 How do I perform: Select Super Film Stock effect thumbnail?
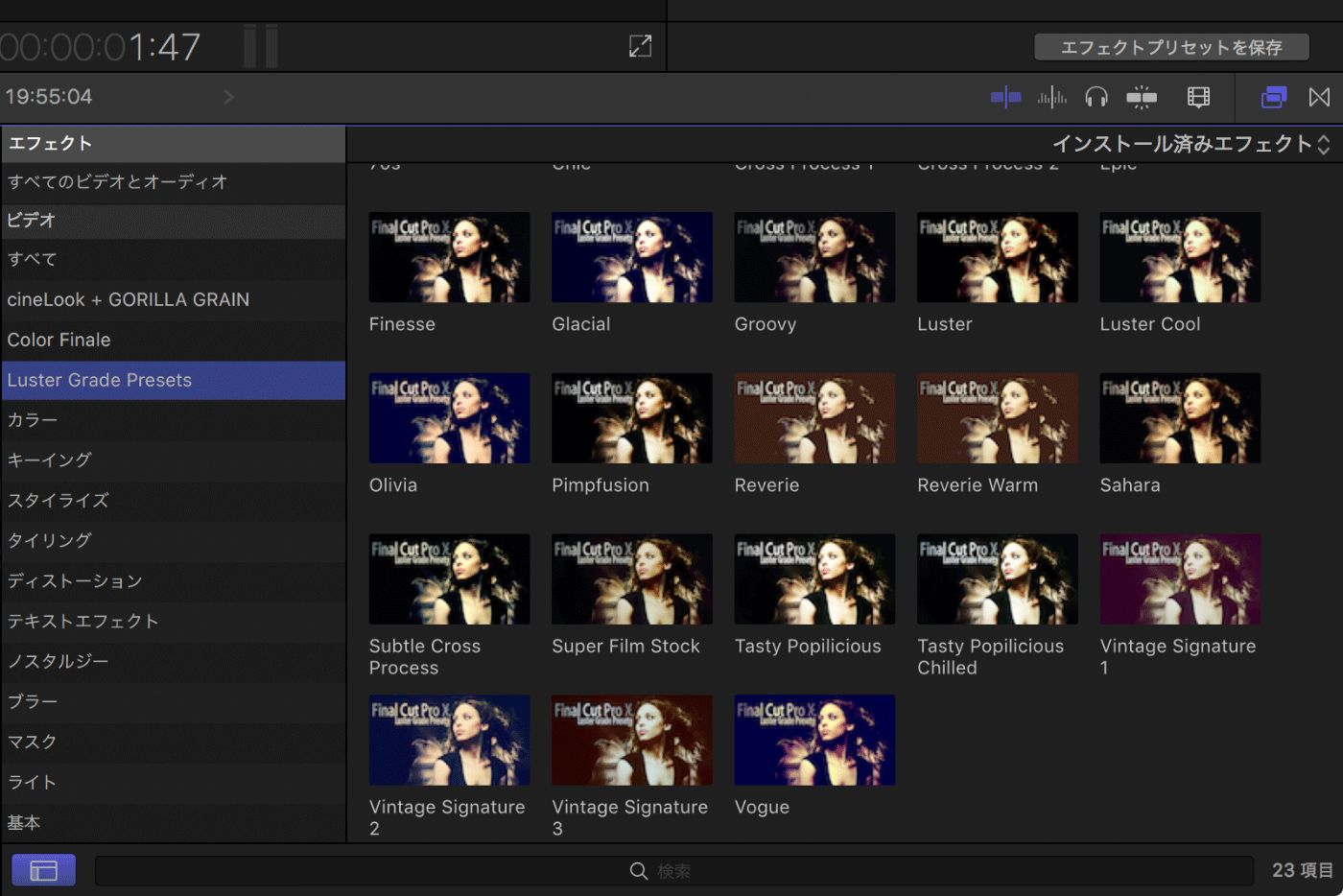632,579
